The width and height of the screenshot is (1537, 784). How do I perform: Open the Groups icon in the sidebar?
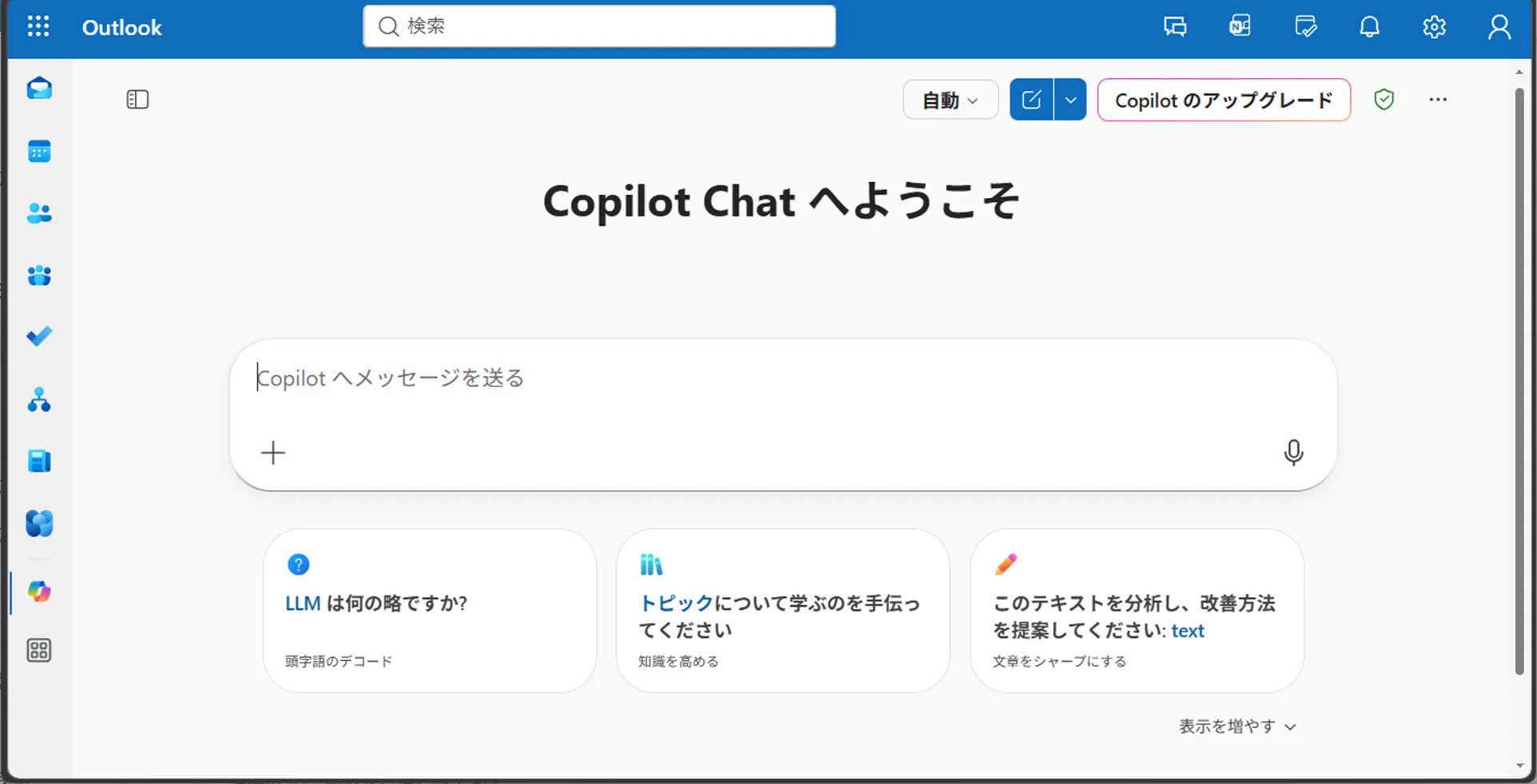(x=39, y=275)
